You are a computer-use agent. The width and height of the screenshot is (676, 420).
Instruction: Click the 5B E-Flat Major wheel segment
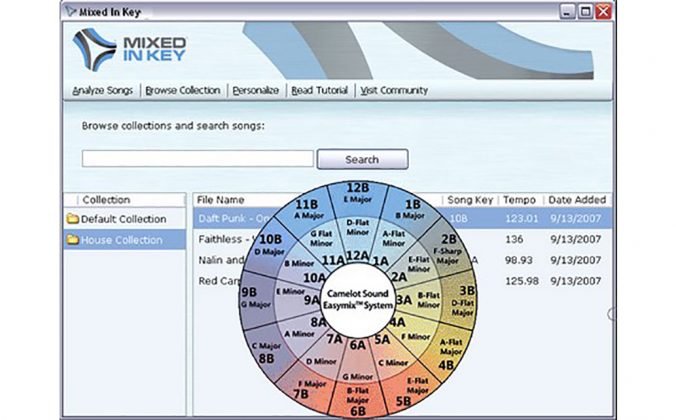[412, 390]
